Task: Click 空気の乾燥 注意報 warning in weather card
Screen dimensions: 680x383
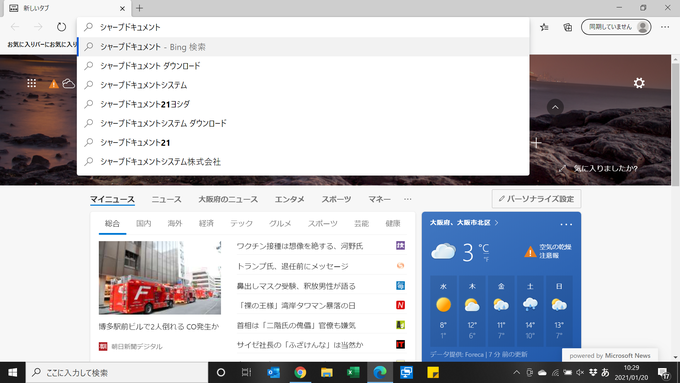Action: 548,251
